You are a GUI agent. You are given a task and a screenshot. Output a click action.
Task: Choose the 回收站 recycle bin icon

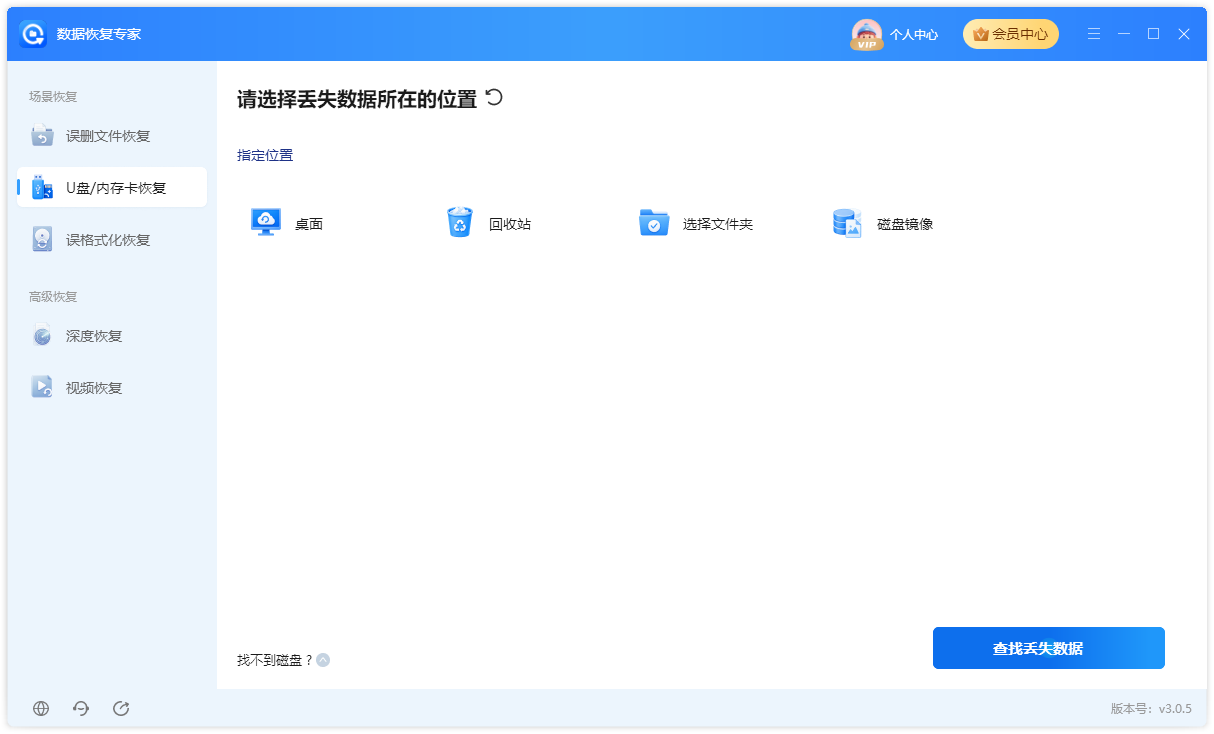[460, 222]
